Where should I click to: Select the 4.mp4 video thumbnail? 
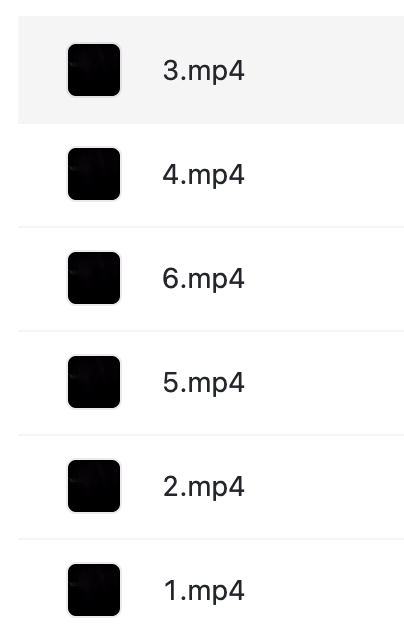click(x=94, y=174)
